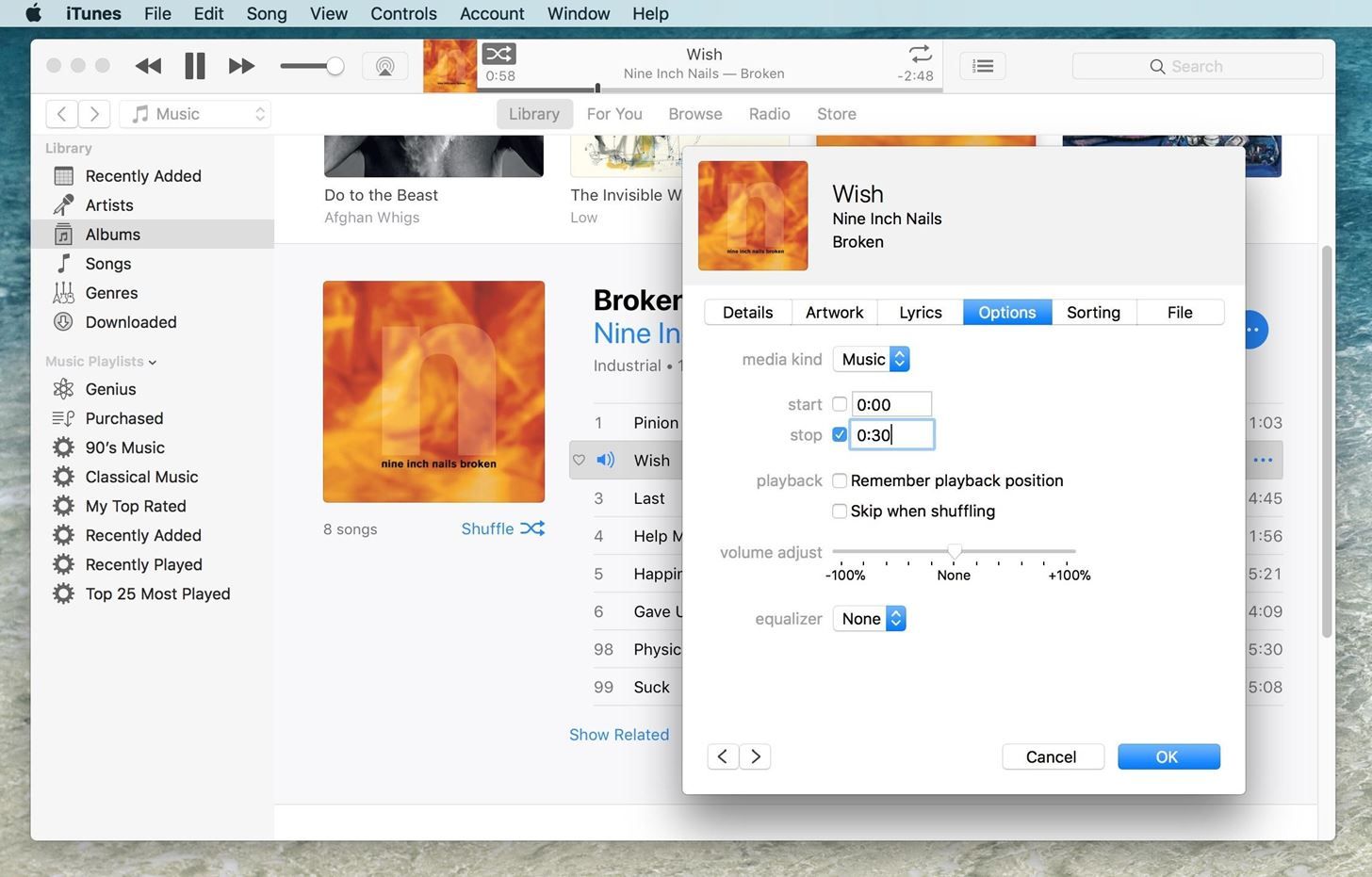
Task: Skip to the next track
Action: pos(241,66)
